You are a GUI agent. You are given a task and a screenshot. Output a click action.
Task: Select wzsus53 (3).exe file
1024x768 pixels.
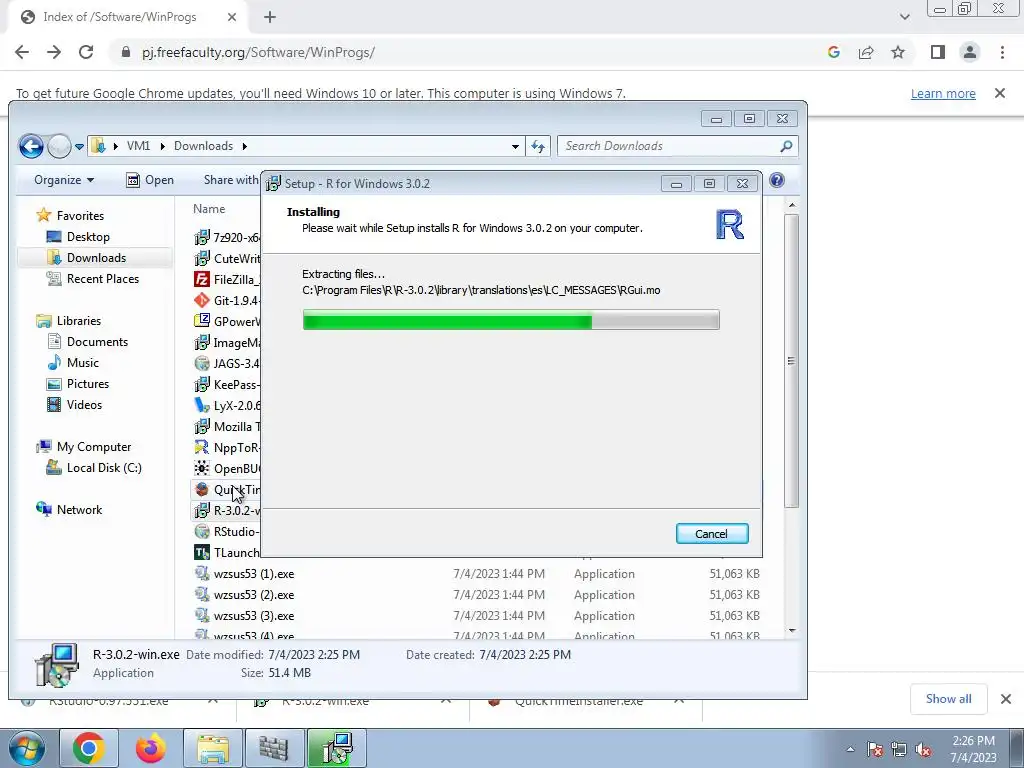(254, 615)
